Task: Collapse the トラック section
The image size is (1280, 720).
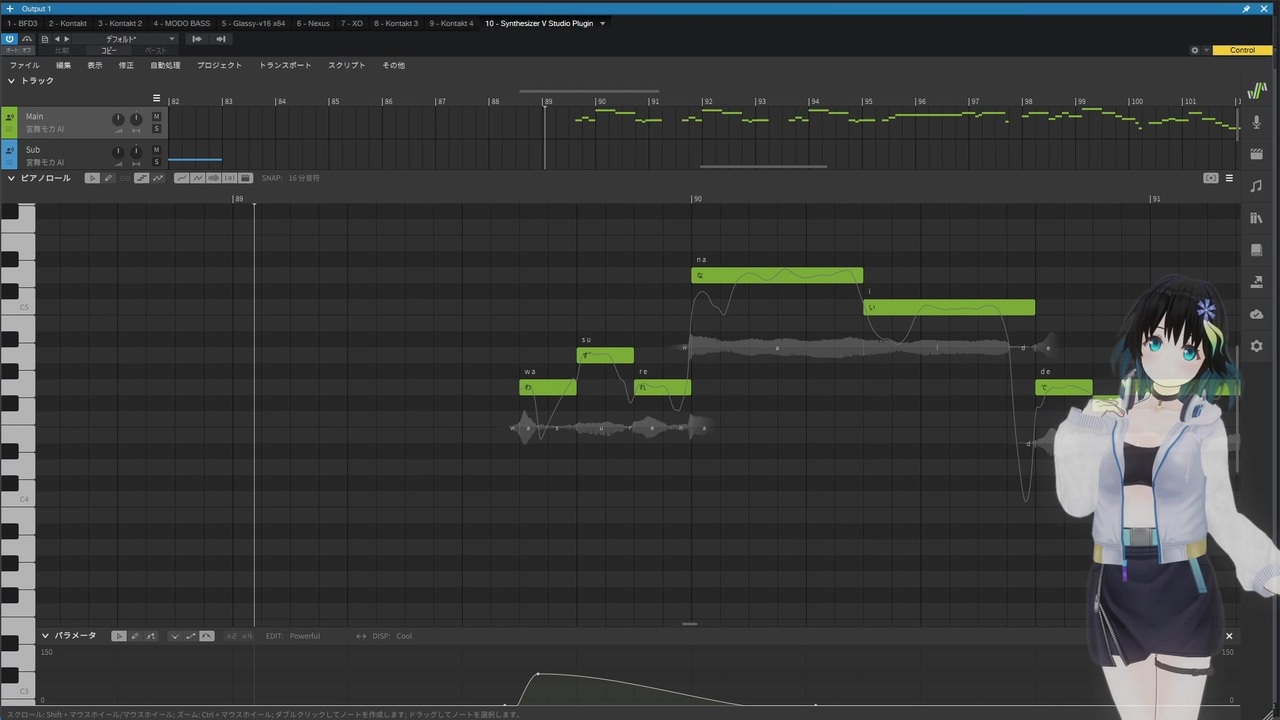Action: (x=12, y=81)
